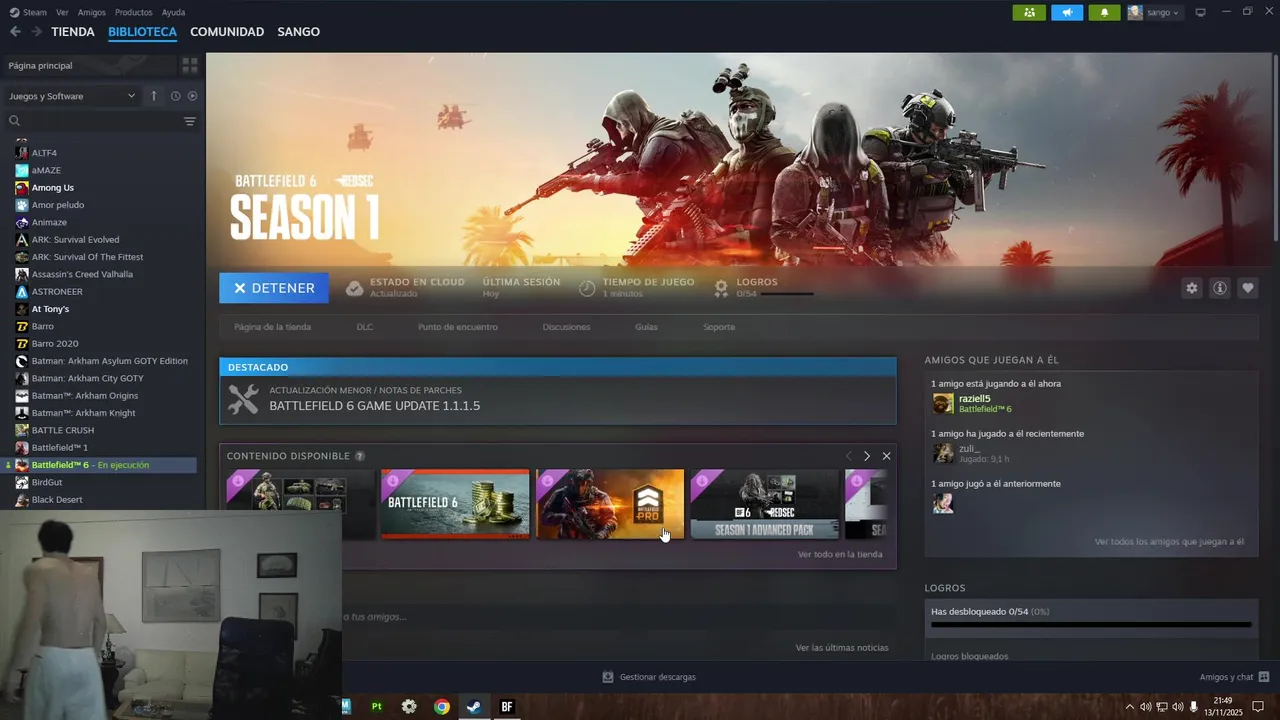This screenshot has width=1280, height=720.
Task: Open Discusiones link
Action: tap(566, 327)
